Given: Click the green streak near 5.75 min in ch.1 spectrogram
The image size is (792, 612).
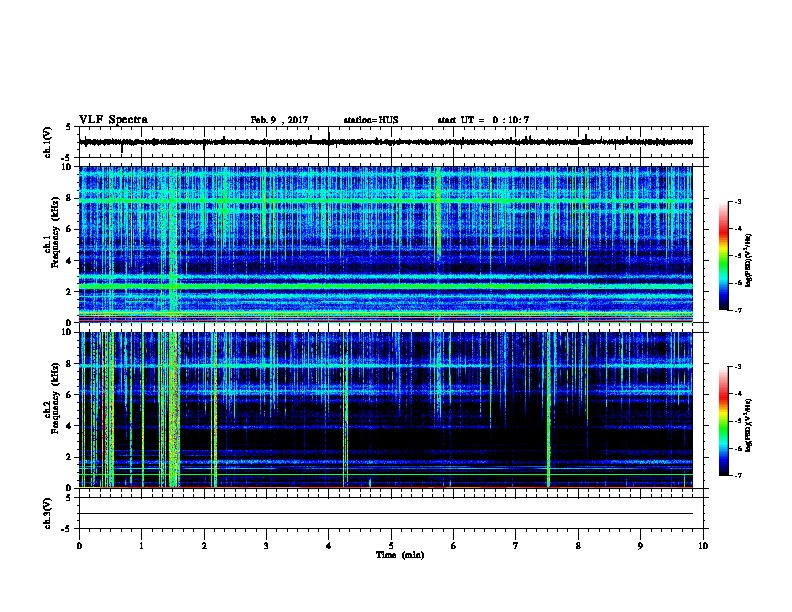Looking at the screenshot, I should 438,212.
